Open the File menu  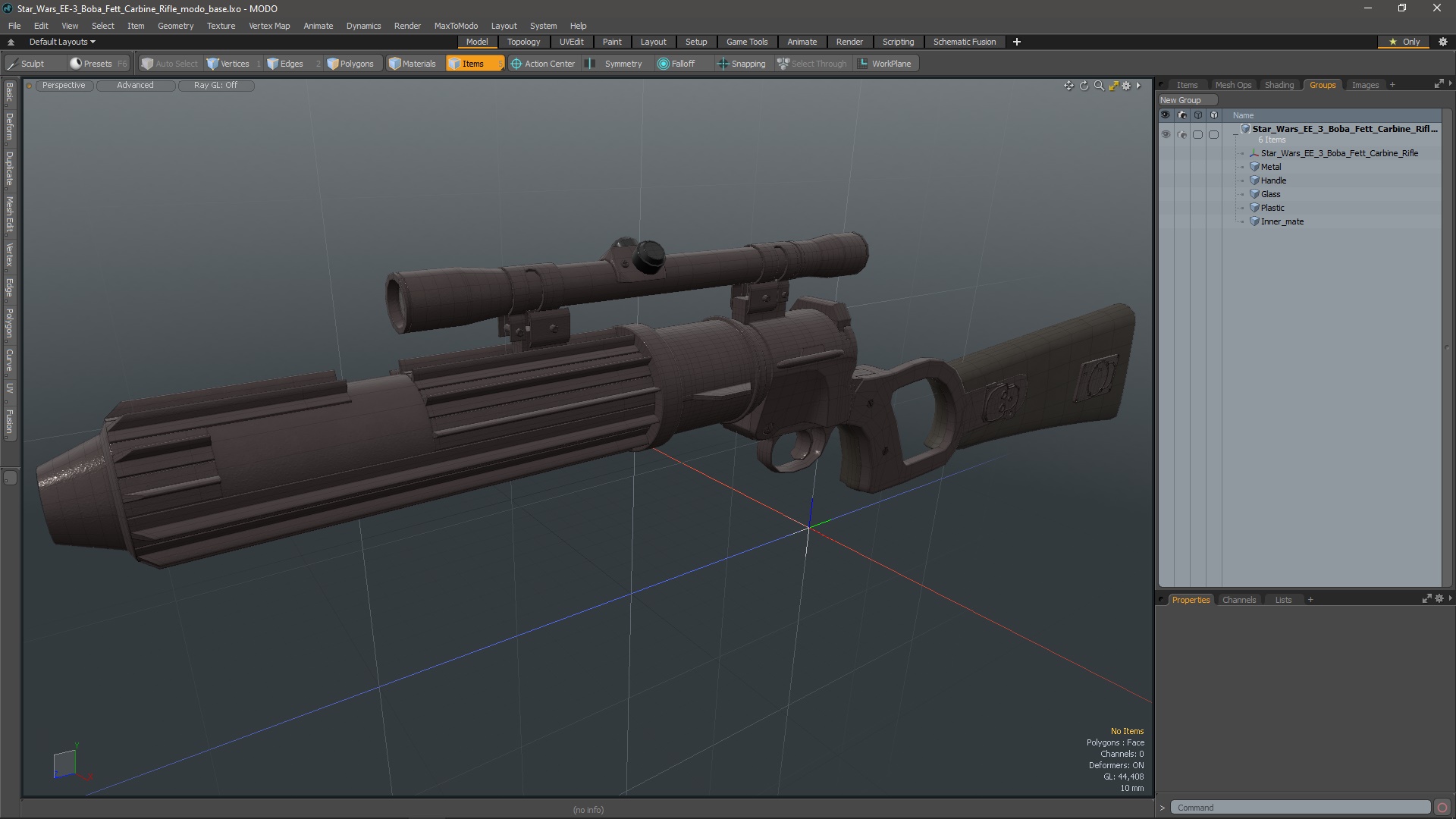point(14,26)
